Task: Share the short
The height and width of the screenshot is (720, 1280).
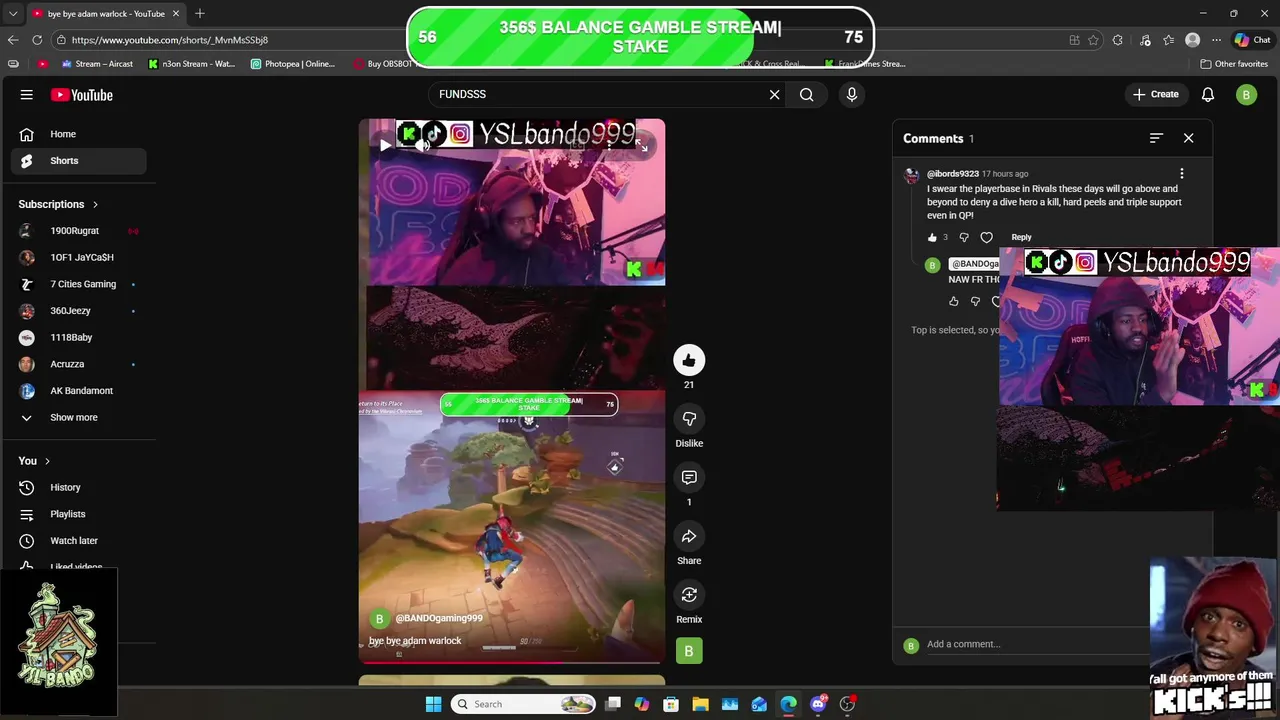Action: point(689,536)
